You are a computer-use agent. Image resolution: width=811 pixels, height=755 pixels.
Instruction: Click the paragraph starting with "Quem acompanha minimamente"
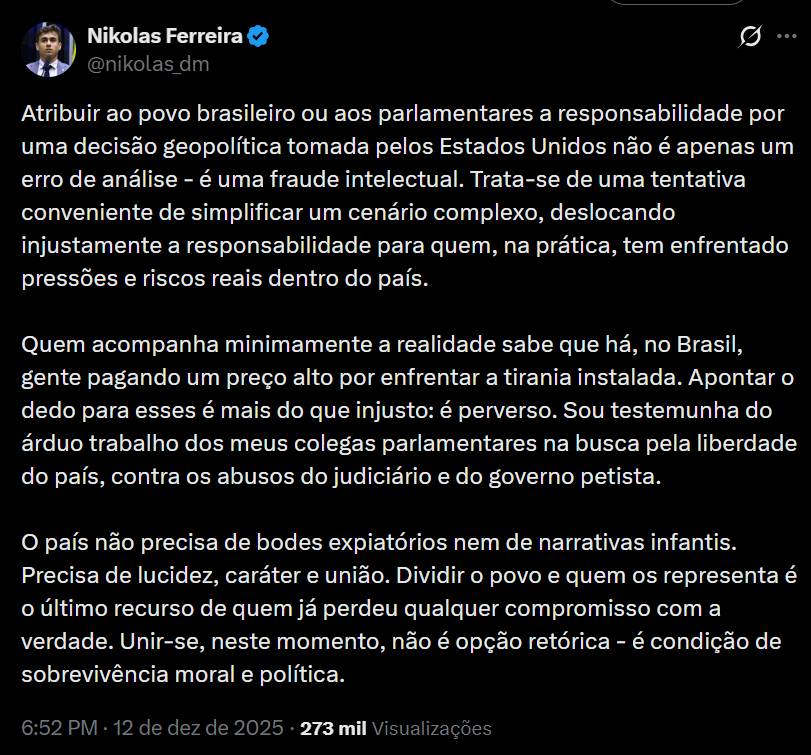pos(400,410)
